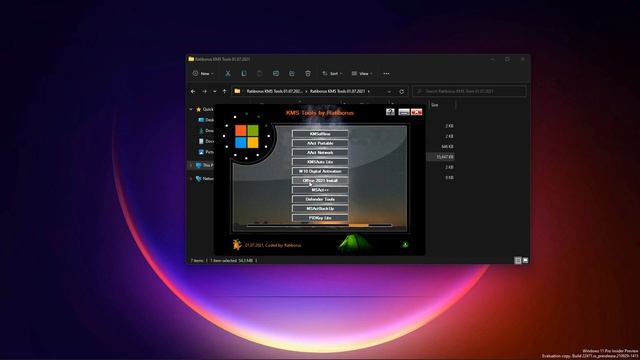Select Downloads in navigation pane

coord(206,131)
